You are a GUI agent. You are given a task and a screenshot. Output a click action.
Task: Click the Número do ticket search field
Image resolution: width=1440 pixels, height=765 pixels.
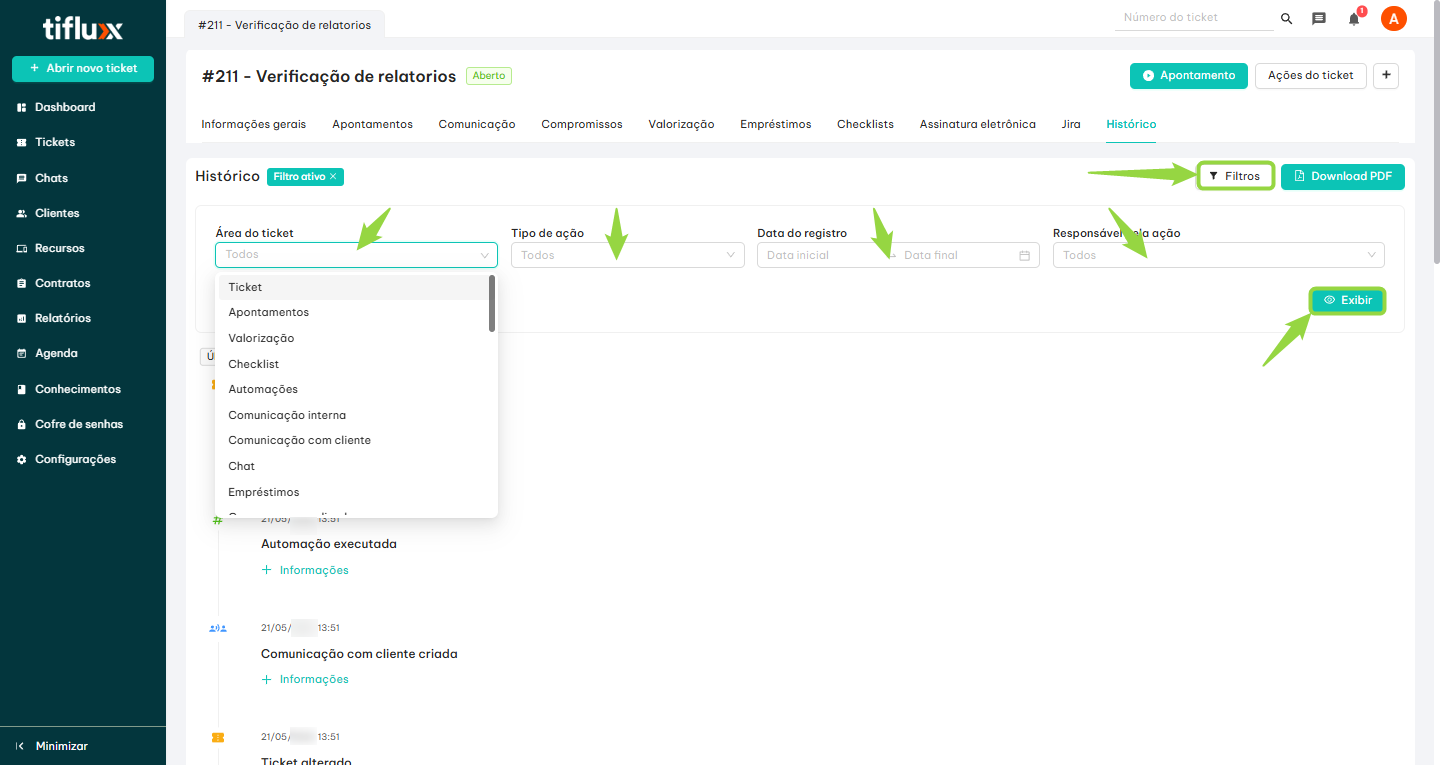pos(1195,18)
